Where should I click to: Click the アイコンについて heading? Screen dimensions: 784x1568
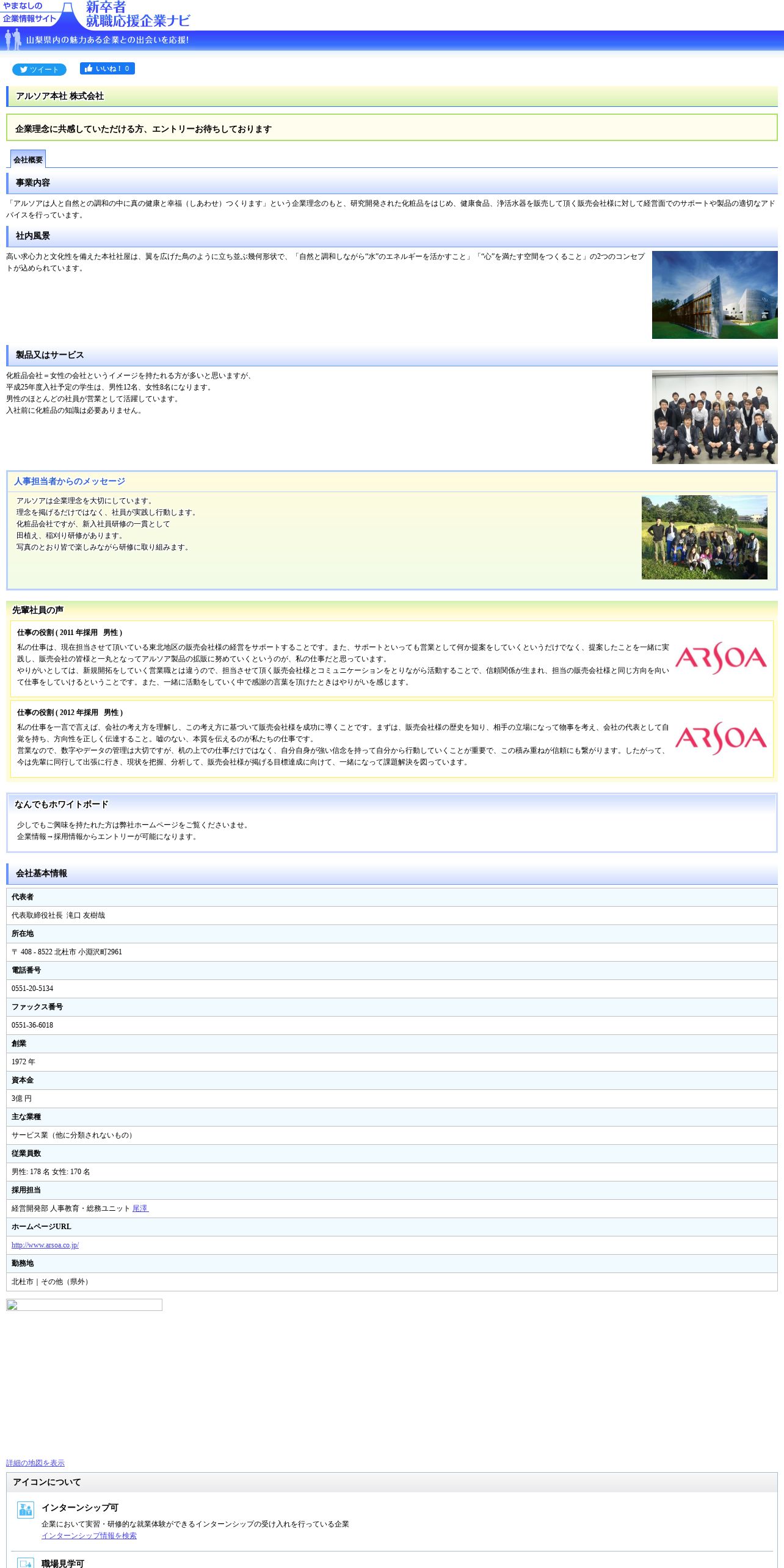click(47, 1483)
